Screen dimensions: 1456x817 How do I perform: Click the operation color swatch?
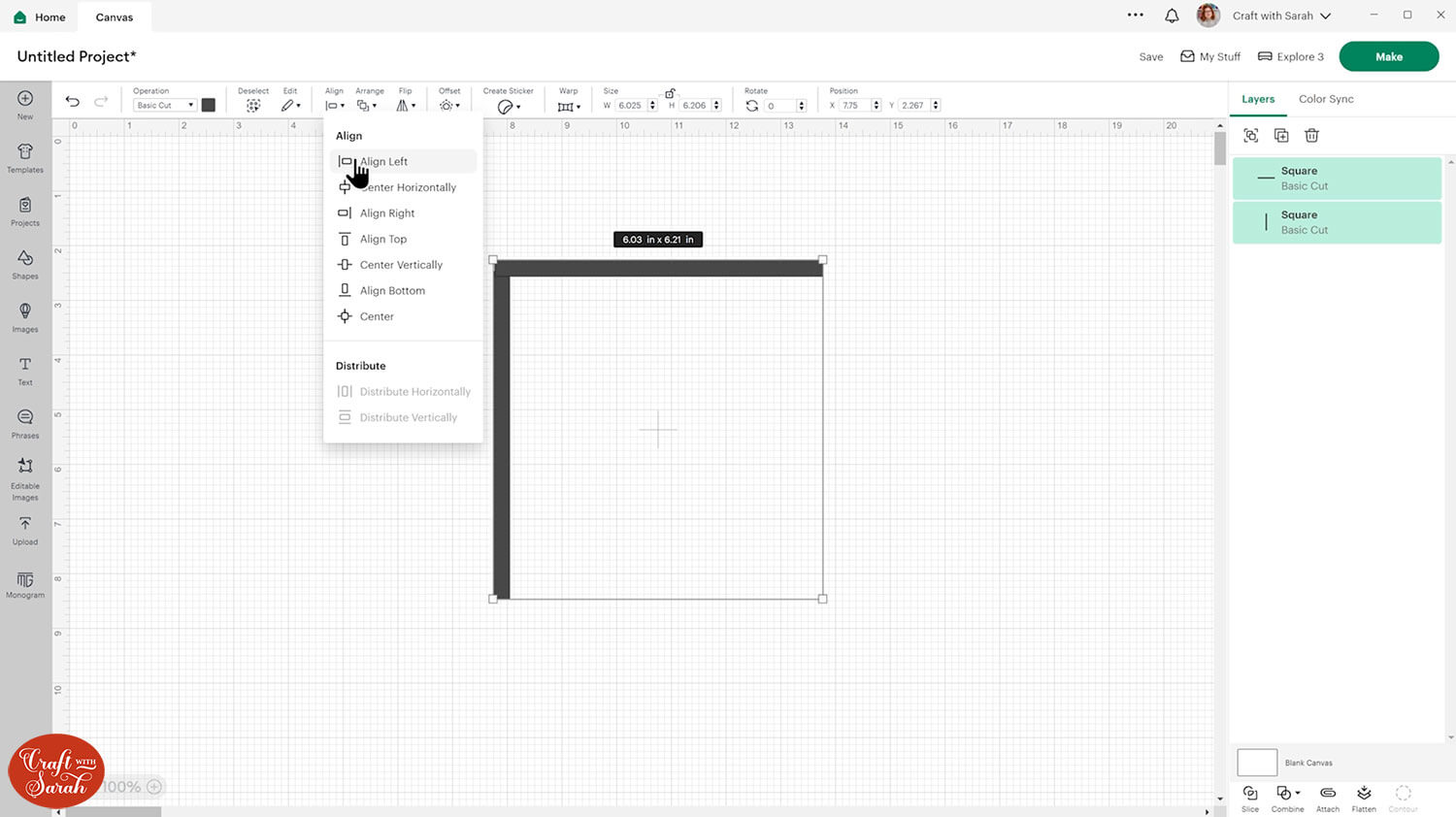click(x=209, y=105)
